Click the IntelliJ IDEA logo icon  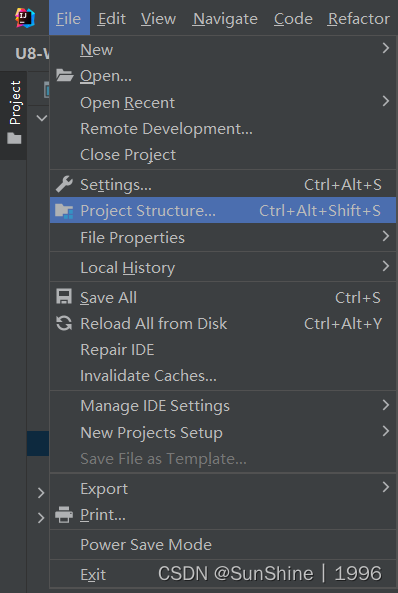(25, 18)
